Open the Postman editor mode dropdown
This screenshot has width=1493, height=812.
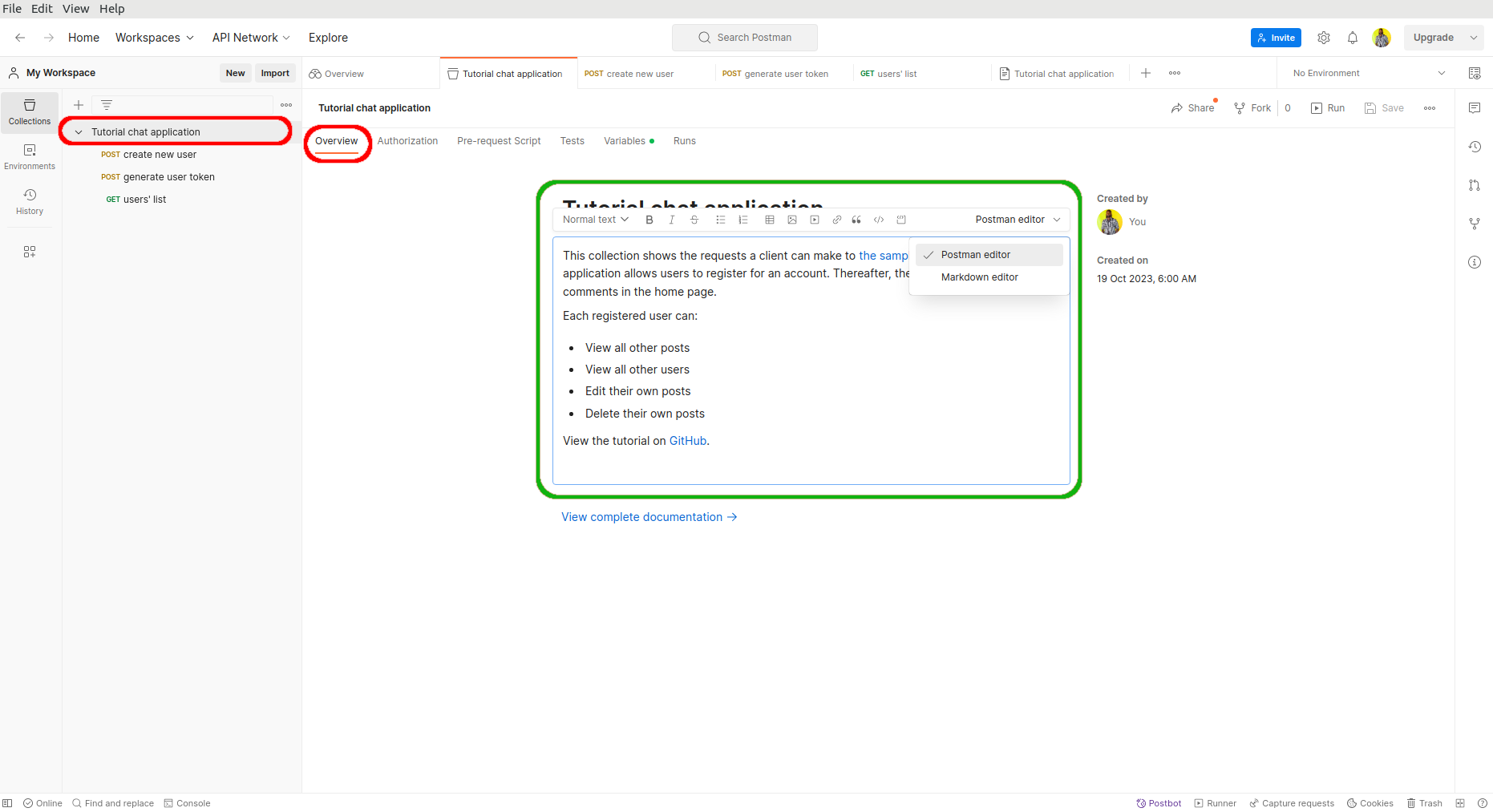(1018, 220)
